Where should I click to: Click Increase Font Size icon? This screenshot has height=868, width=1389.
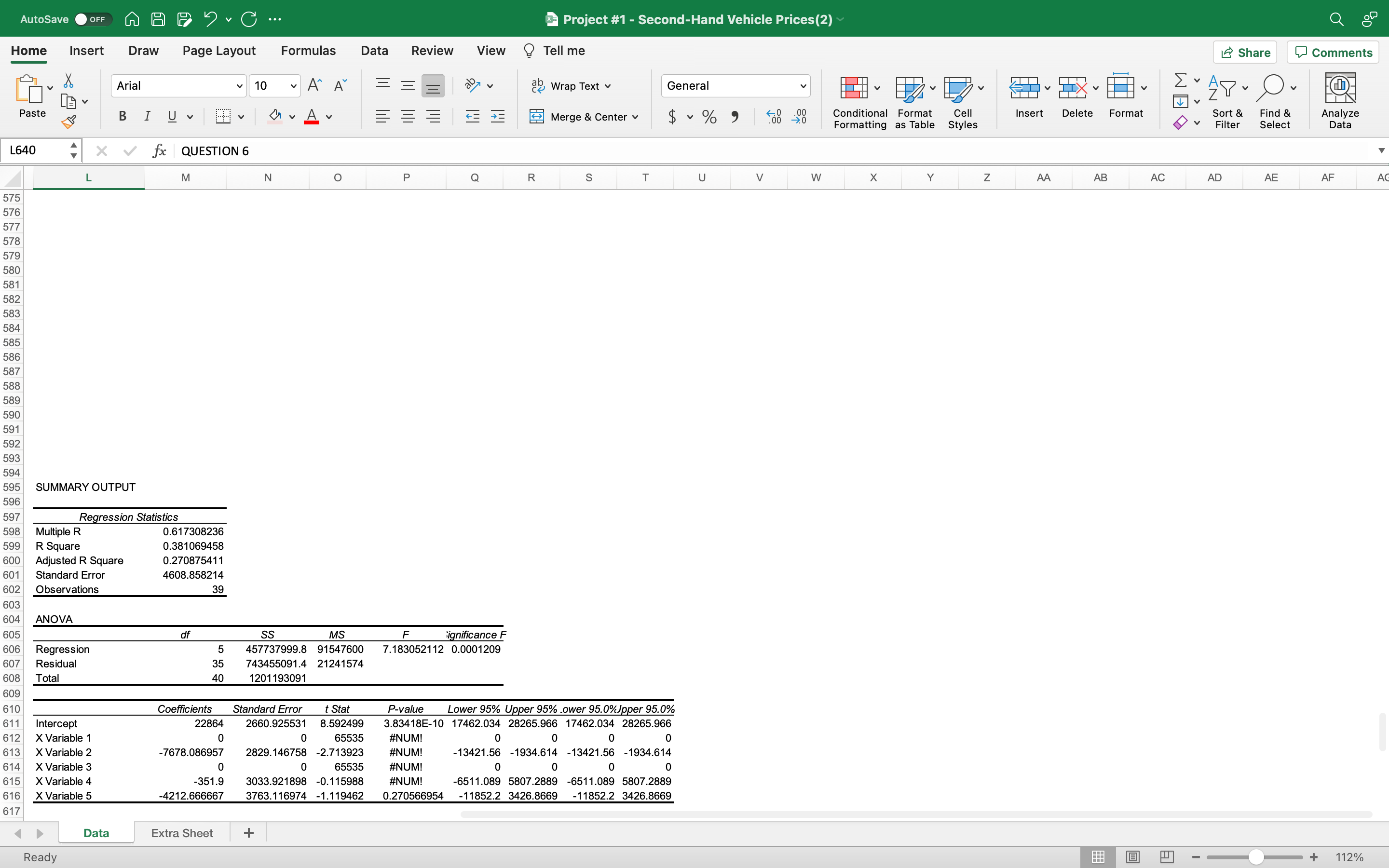click(x=314, y=85)
